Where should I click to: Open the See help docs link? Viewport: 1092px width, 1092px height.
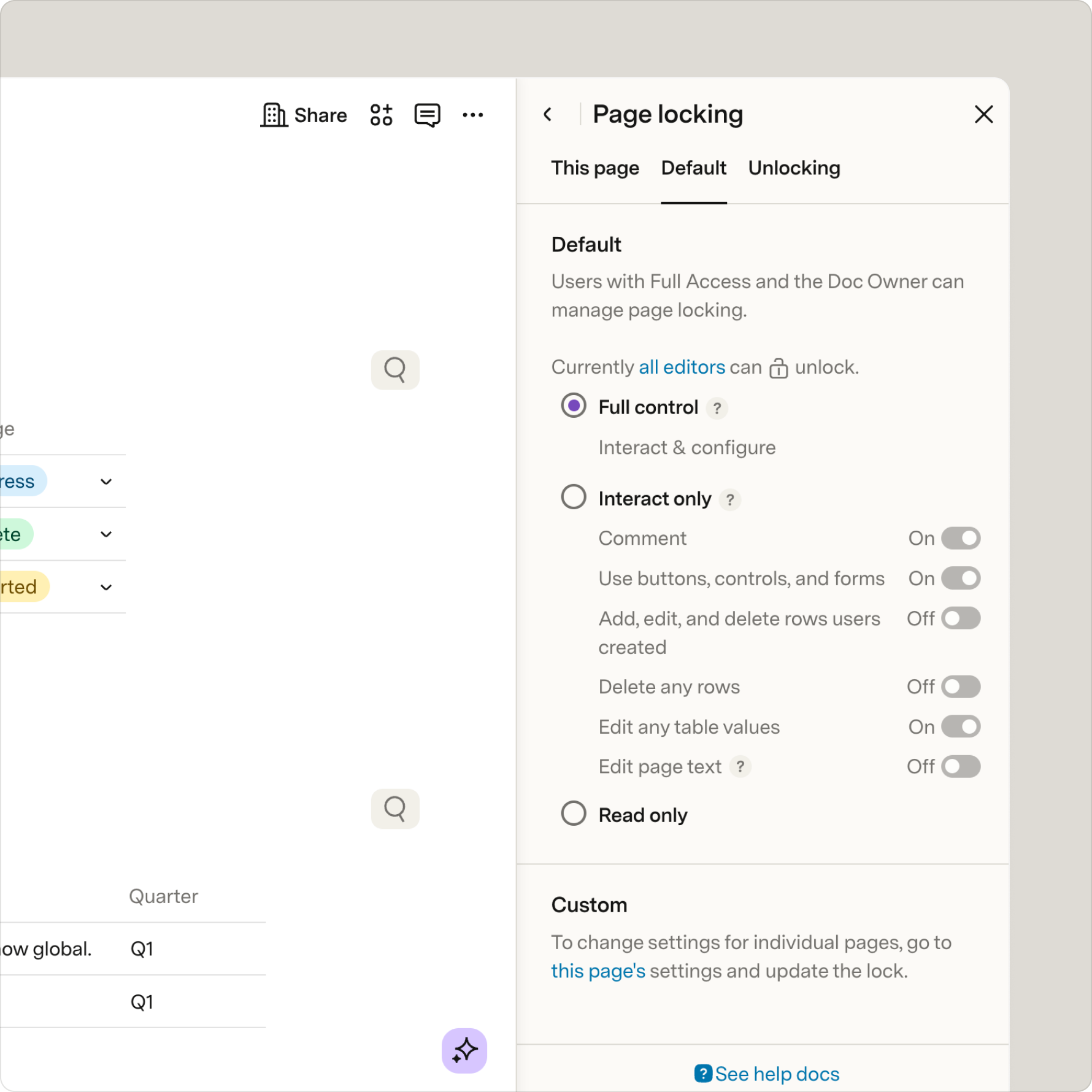click(777, 1074)
